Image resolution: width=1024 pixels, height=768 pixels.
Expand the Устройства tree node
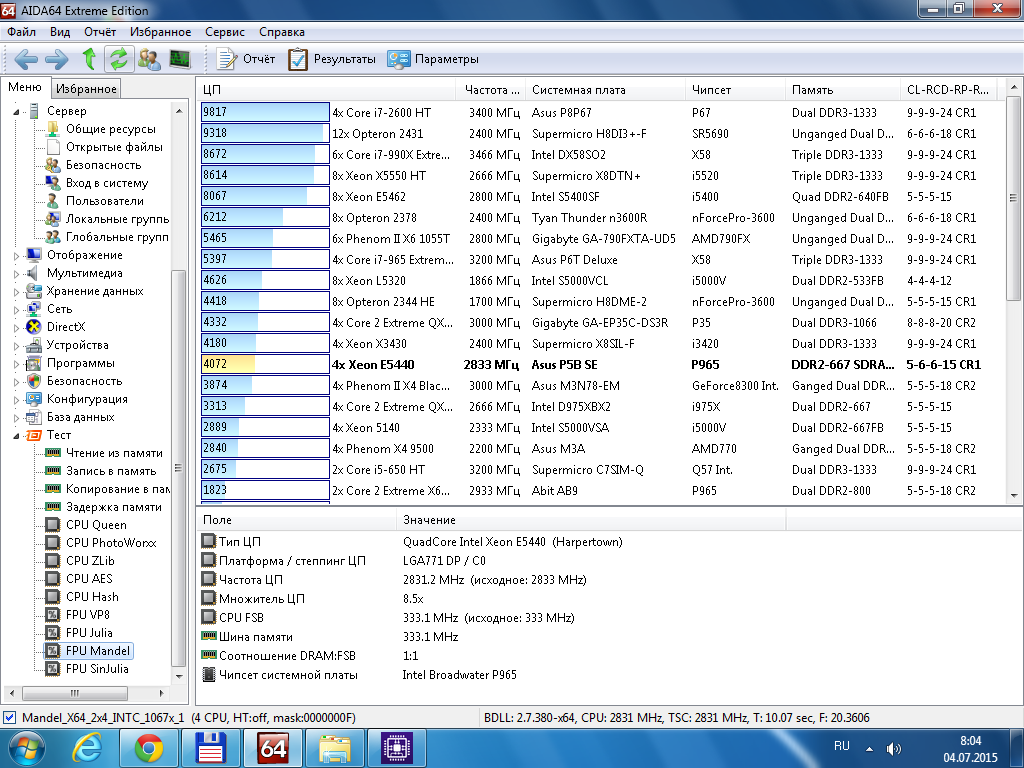pos(16,345)
